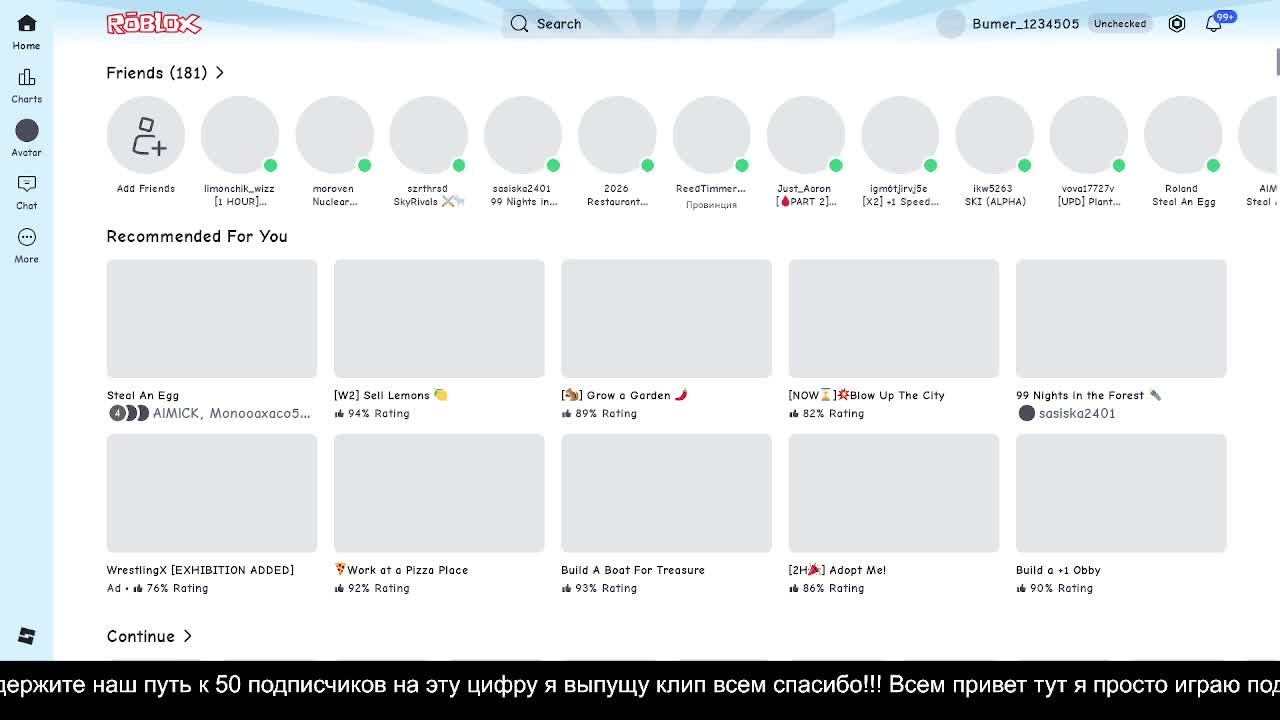This screenshot has width=1280, height=720.
Task: Click the Adopt Me! title
Action: pyautogui.click(x=837, y=570)
